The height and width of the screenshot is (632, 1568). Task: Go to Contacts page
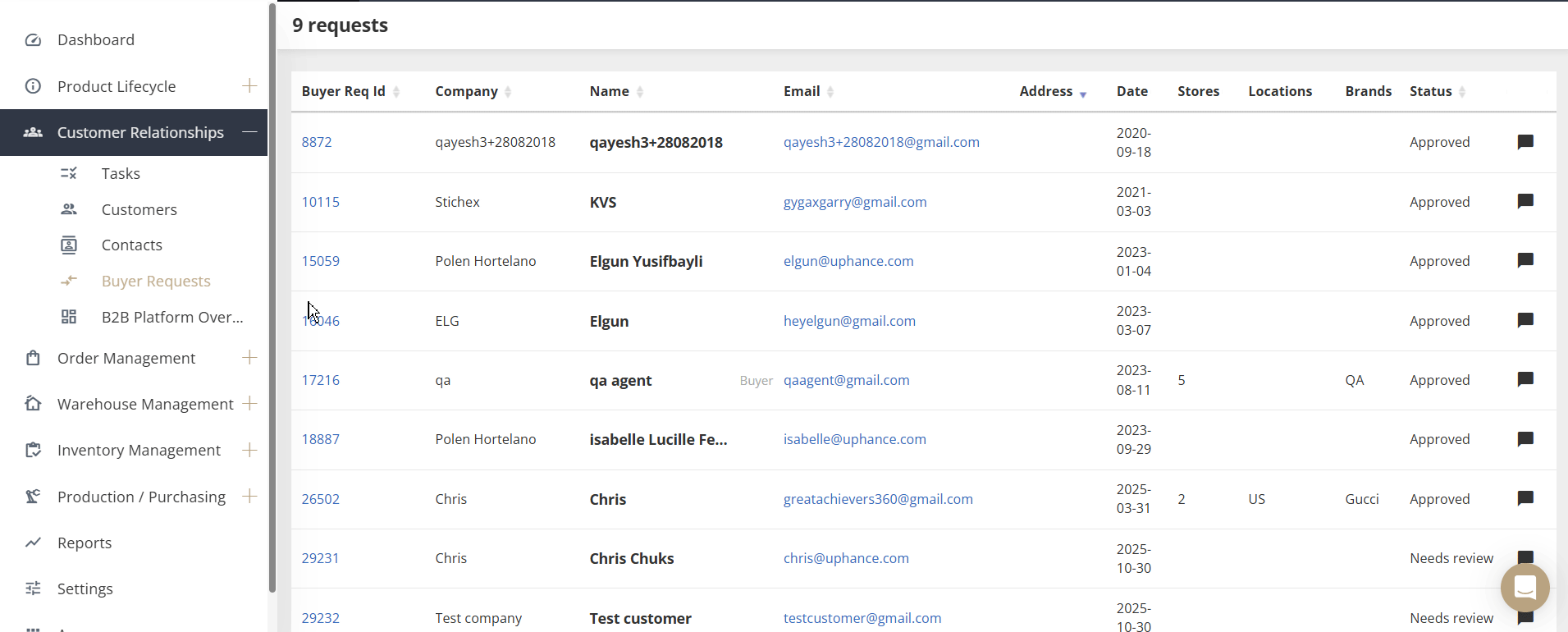point(131,245)
